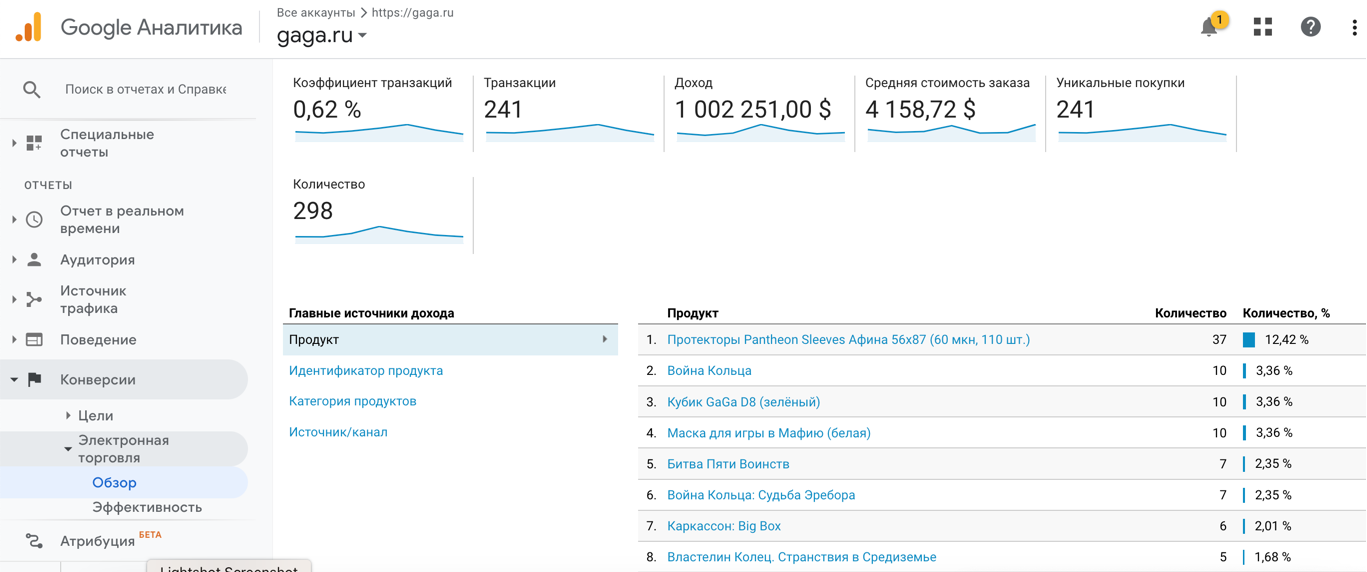The width and height of the screenshot is (1367, 572).
Task: Open Война Кольца: Судьба Эребора link
Action: (x=761, y=495)
